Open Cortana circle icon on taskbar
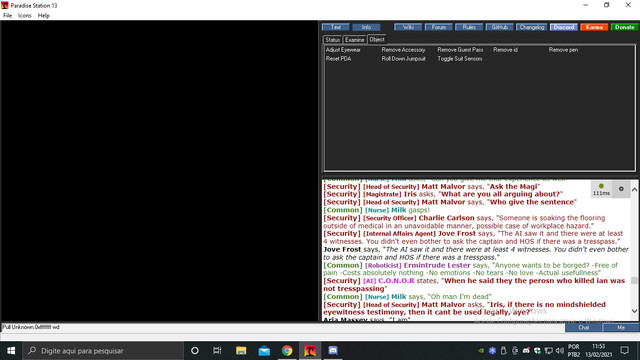Image resolution: width=640 pixels, height=360 pixels. tap(195, 351)
